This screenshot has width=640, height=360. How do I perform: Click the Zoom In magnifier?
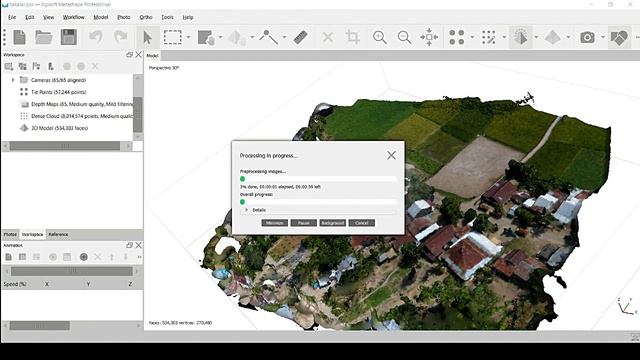[x=380, y=37]
